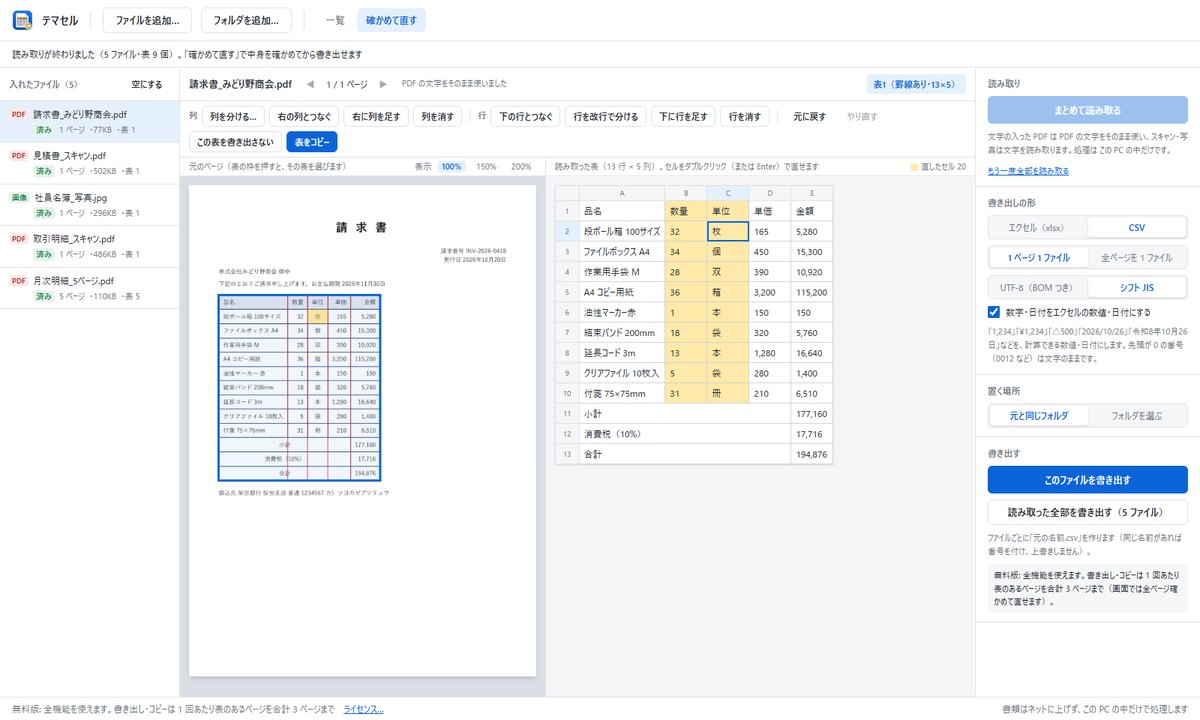Viewport: 1200px width, 720px height.
Task: Click 下に行を足す button
Action: click(683, 117)
